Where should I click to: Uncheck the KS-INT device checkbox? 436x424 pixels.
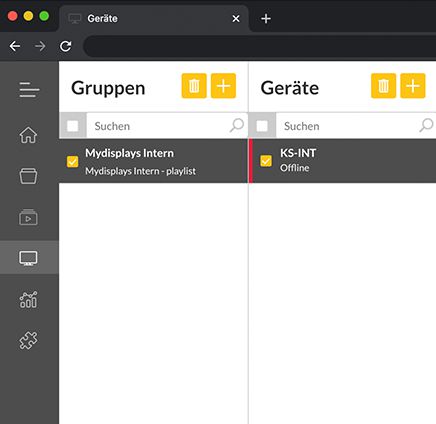click(266, 161)
